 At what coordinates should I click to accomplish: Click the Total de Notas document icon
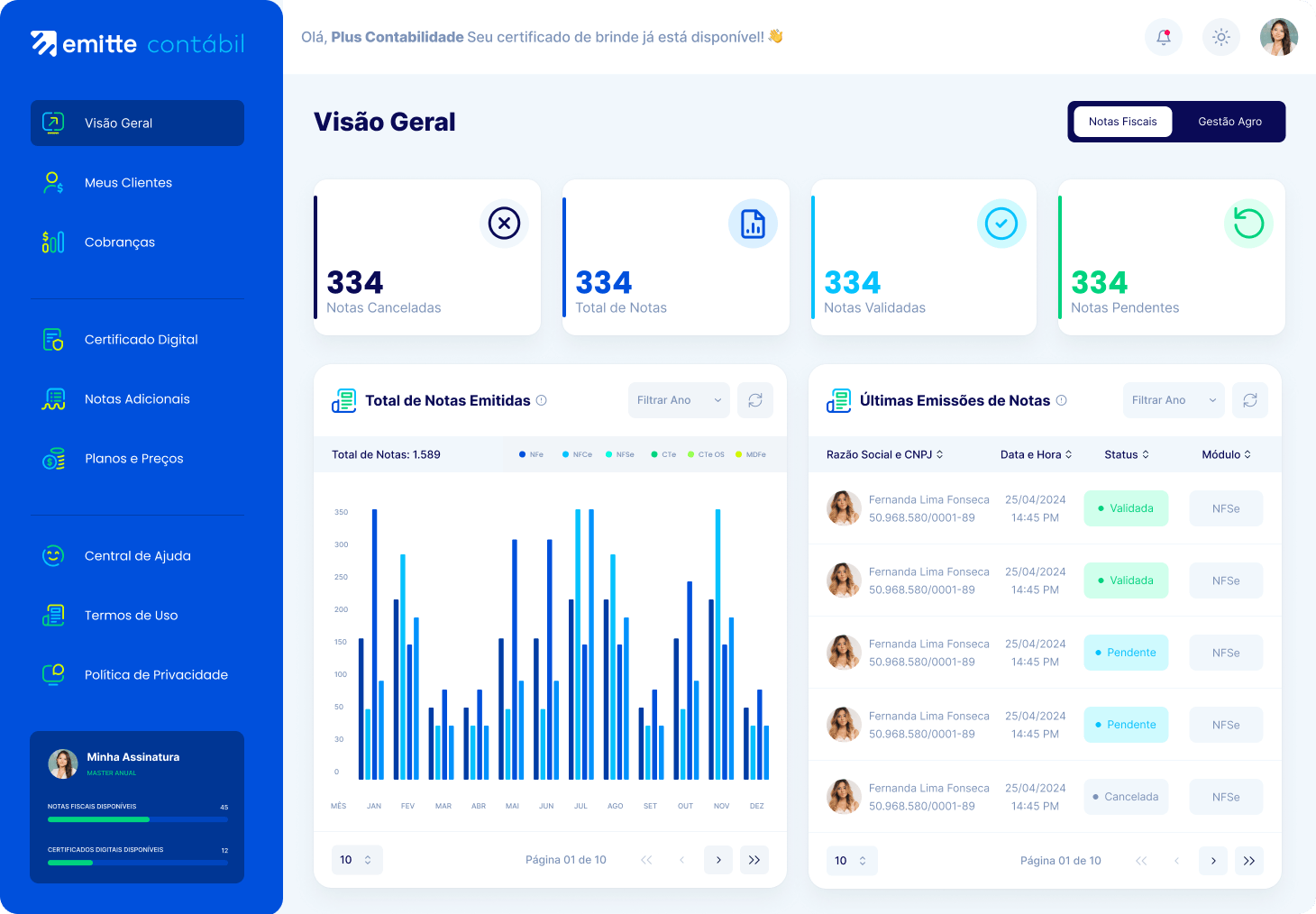click(x=753, y=223)
